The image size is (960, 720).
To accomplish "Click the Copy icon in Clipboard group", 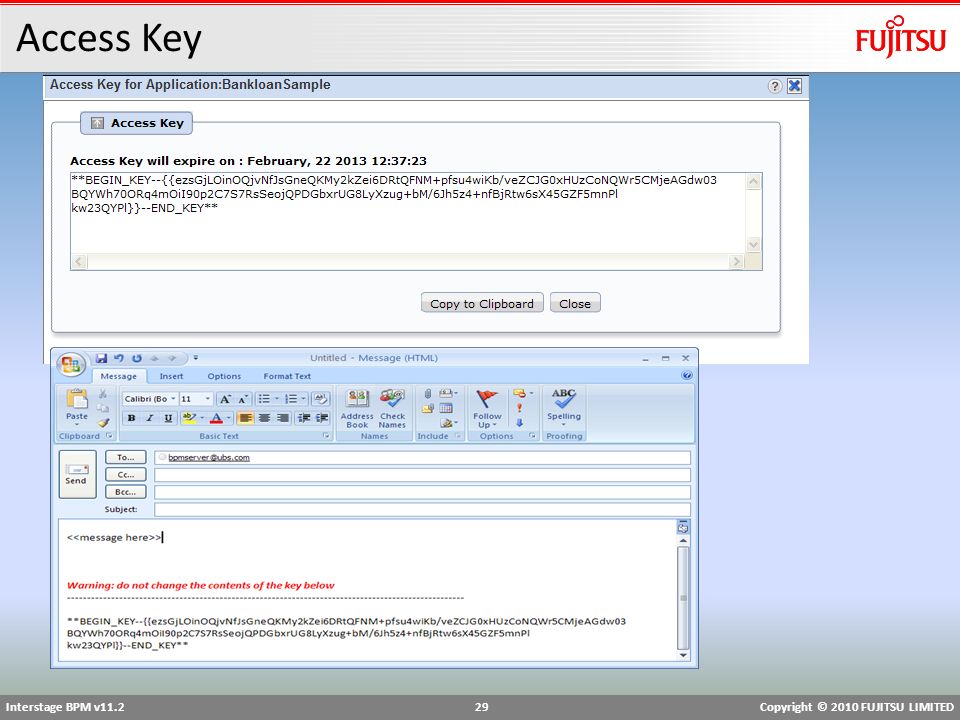I will tap(103, 408).
